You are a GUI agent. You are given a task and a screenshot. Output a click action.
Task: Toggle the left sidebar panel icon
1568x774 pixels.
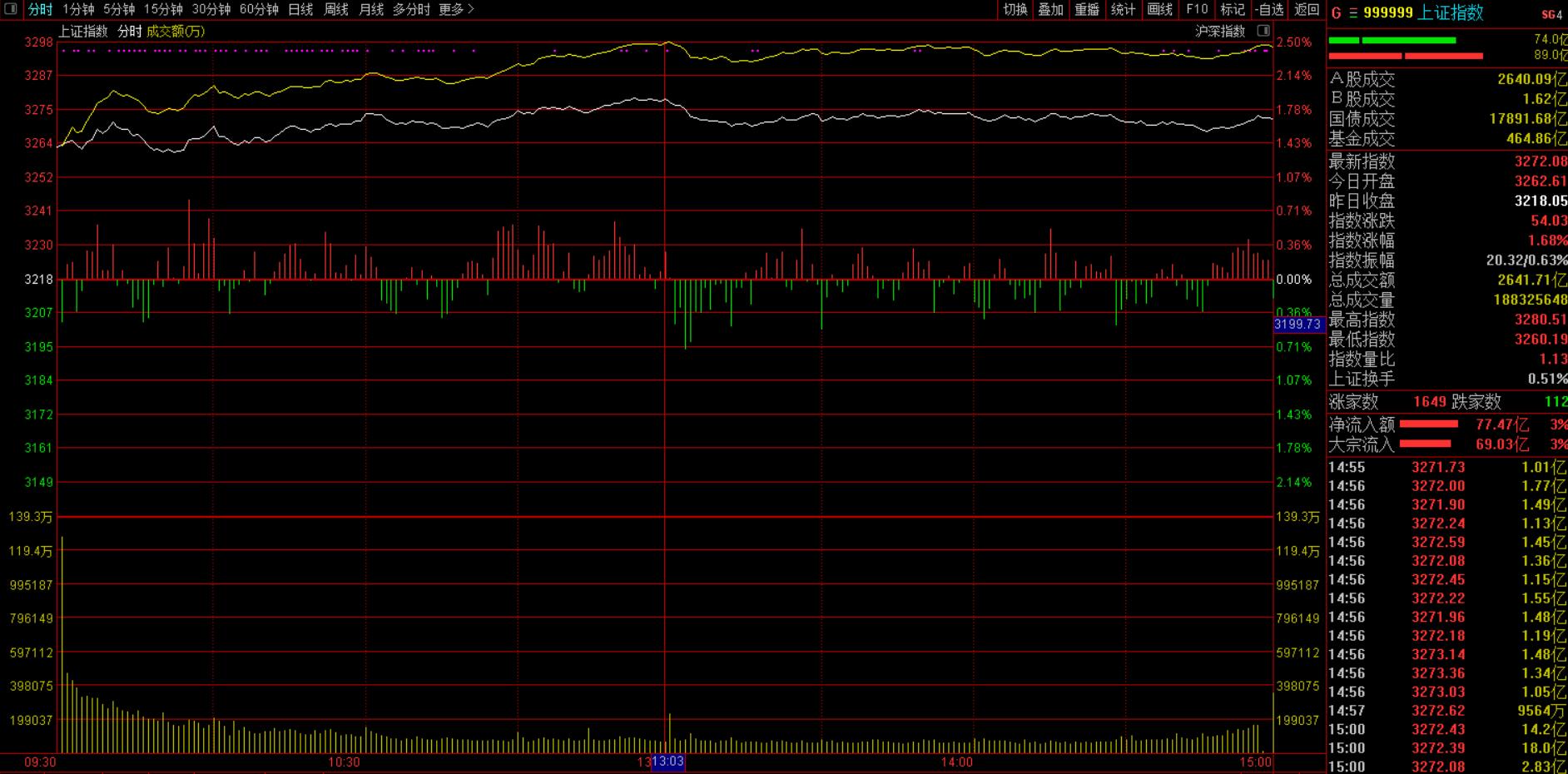coord(11,9)
